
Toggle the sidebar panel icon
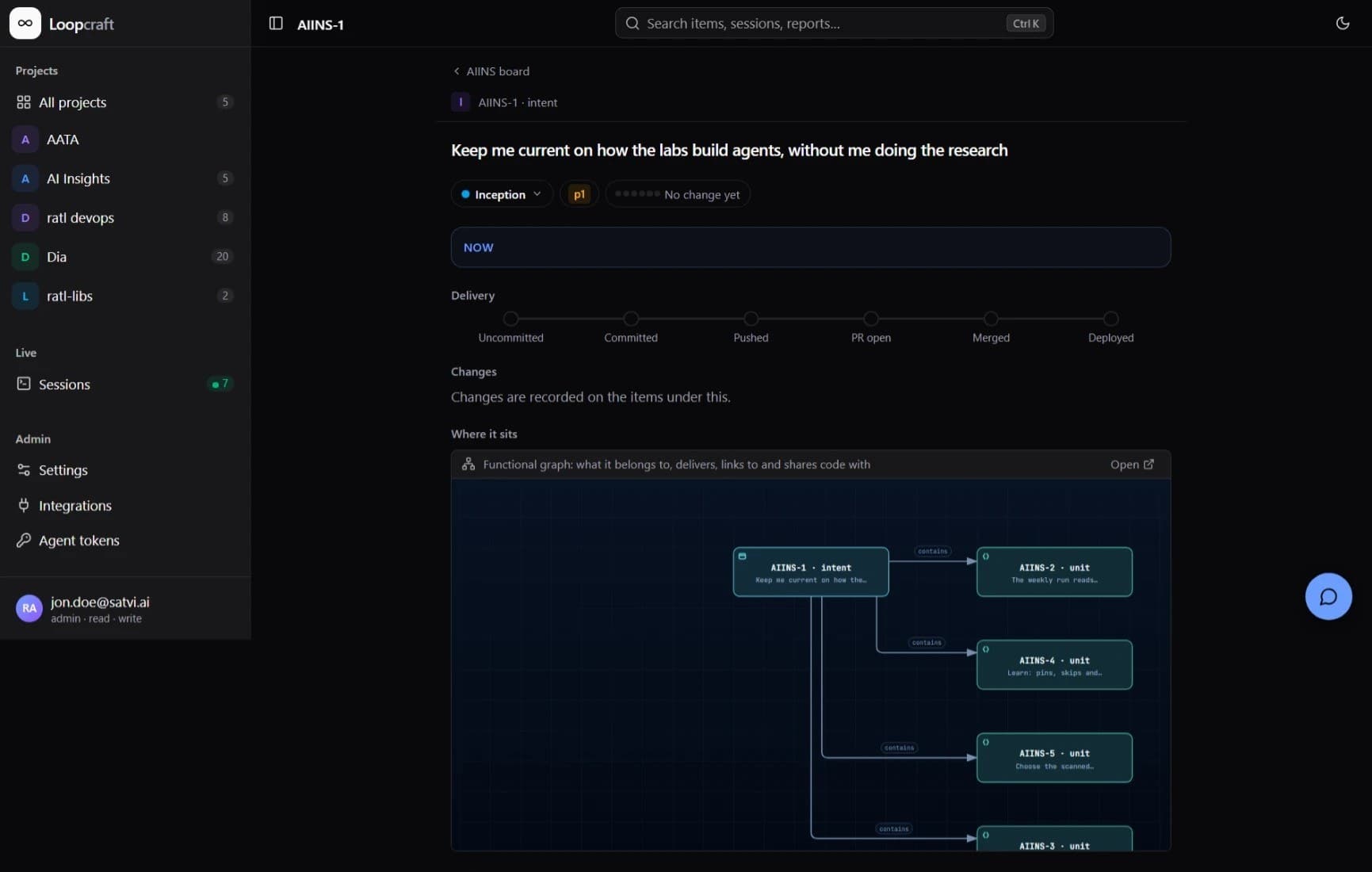(x=276, y=24)
